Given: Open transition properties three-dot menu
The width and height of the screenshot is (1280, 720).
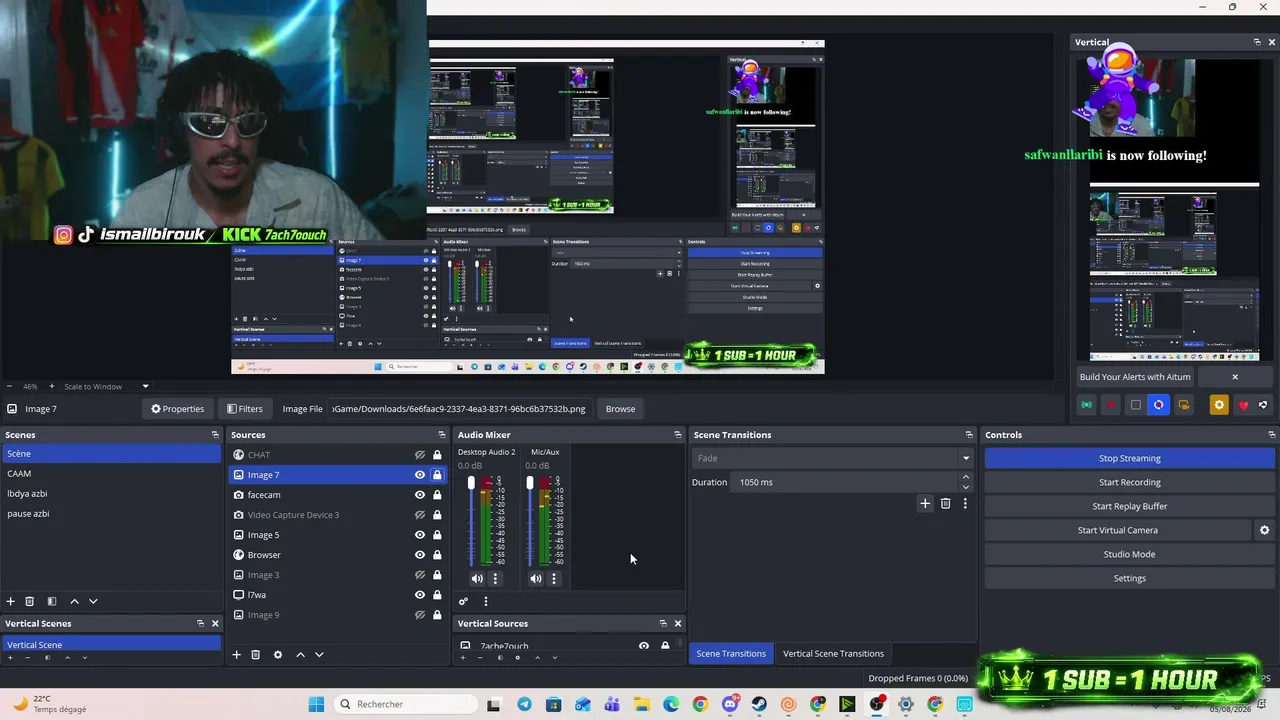Looking at the screenshot, I should (965, 504).
